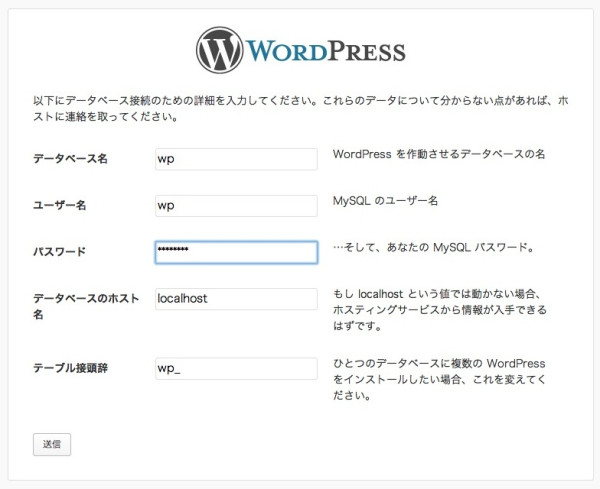This screenshot has width=600, height=489.
Task: Select the パスワード password field
Action: pyautogui.click(x=236, y=252)
